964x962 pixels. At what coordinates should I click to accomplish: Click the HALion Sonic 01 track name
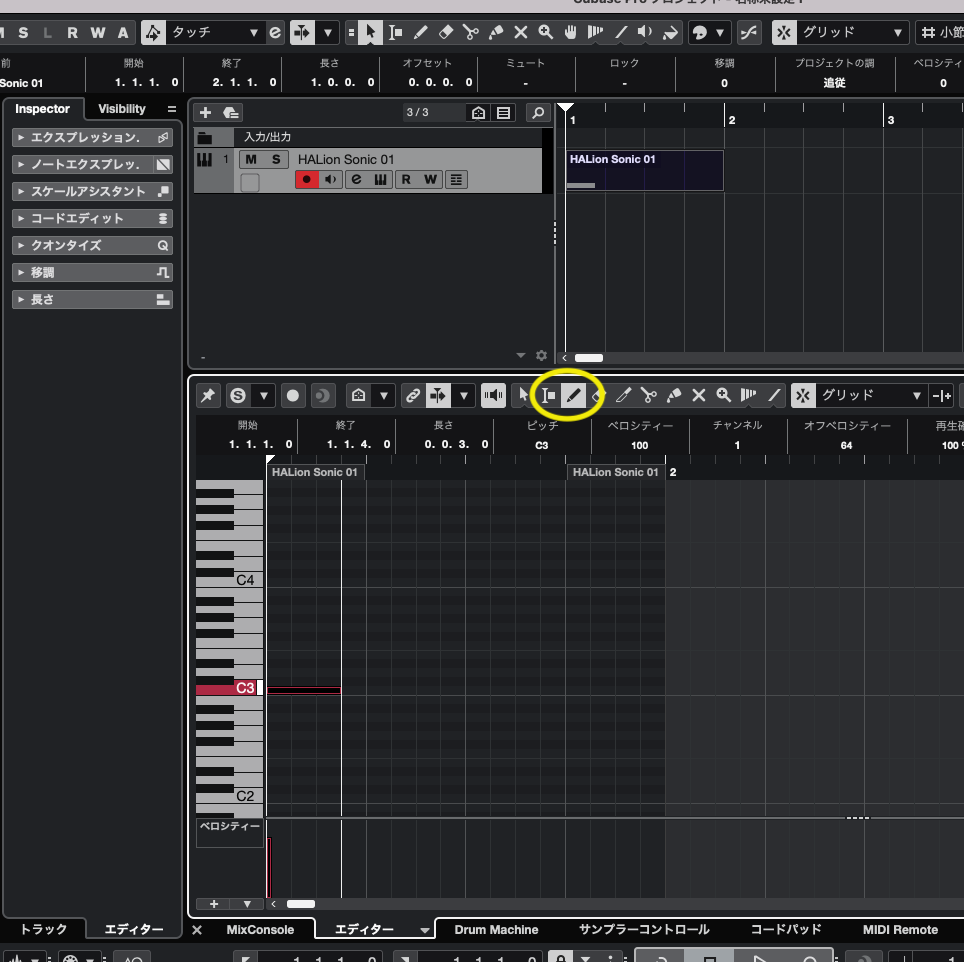pos(346,159)
